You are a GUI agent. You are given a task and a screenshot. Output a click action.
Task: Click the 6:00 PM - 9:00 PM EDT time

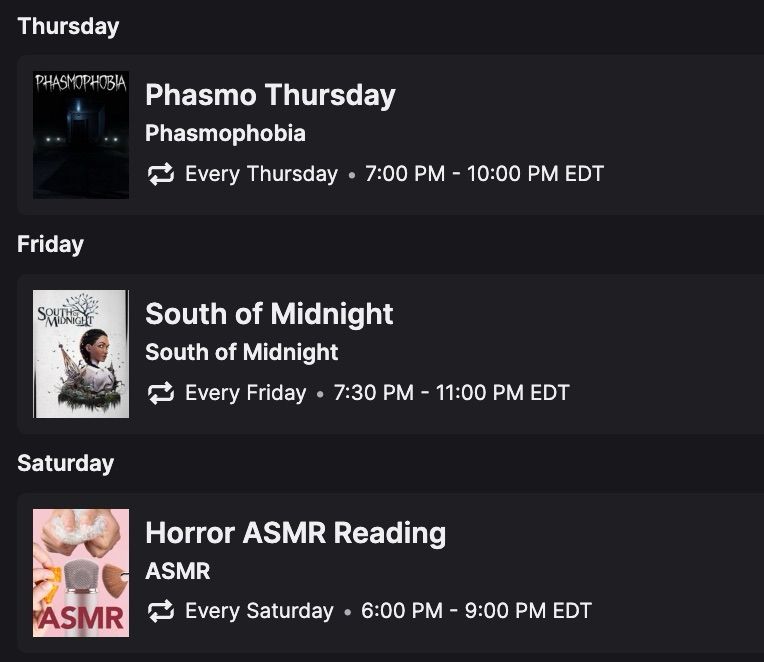pos(476,611)
